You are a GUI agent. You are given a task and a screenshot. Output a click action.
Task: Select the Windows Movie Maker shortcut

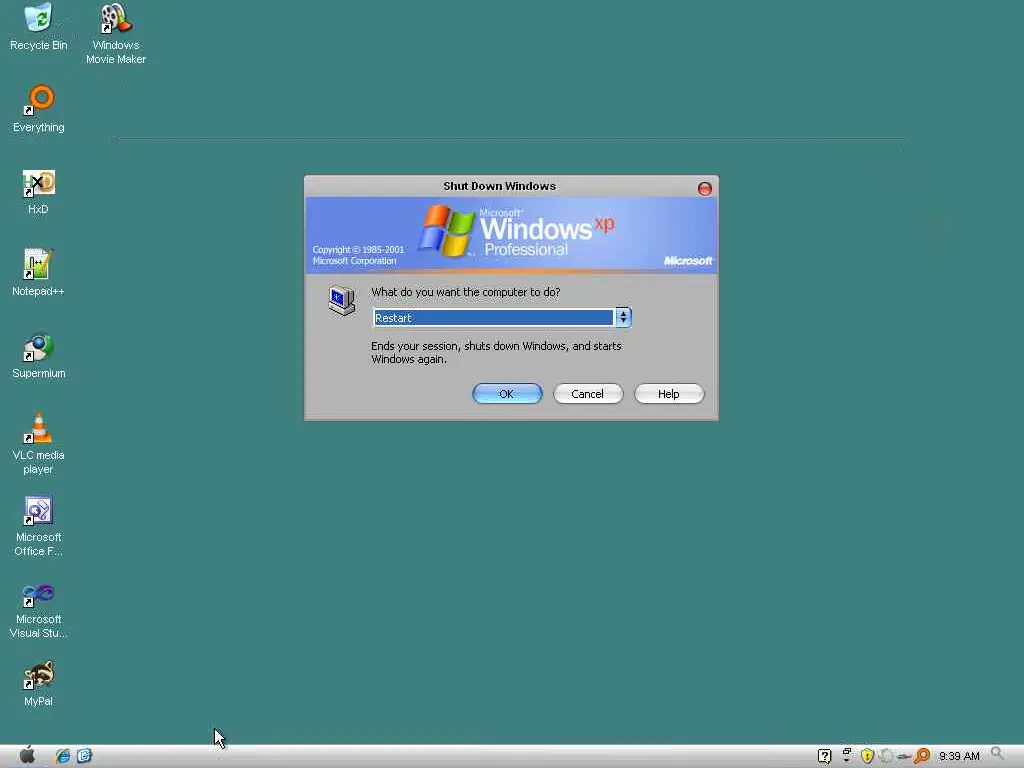pos(116,34)
